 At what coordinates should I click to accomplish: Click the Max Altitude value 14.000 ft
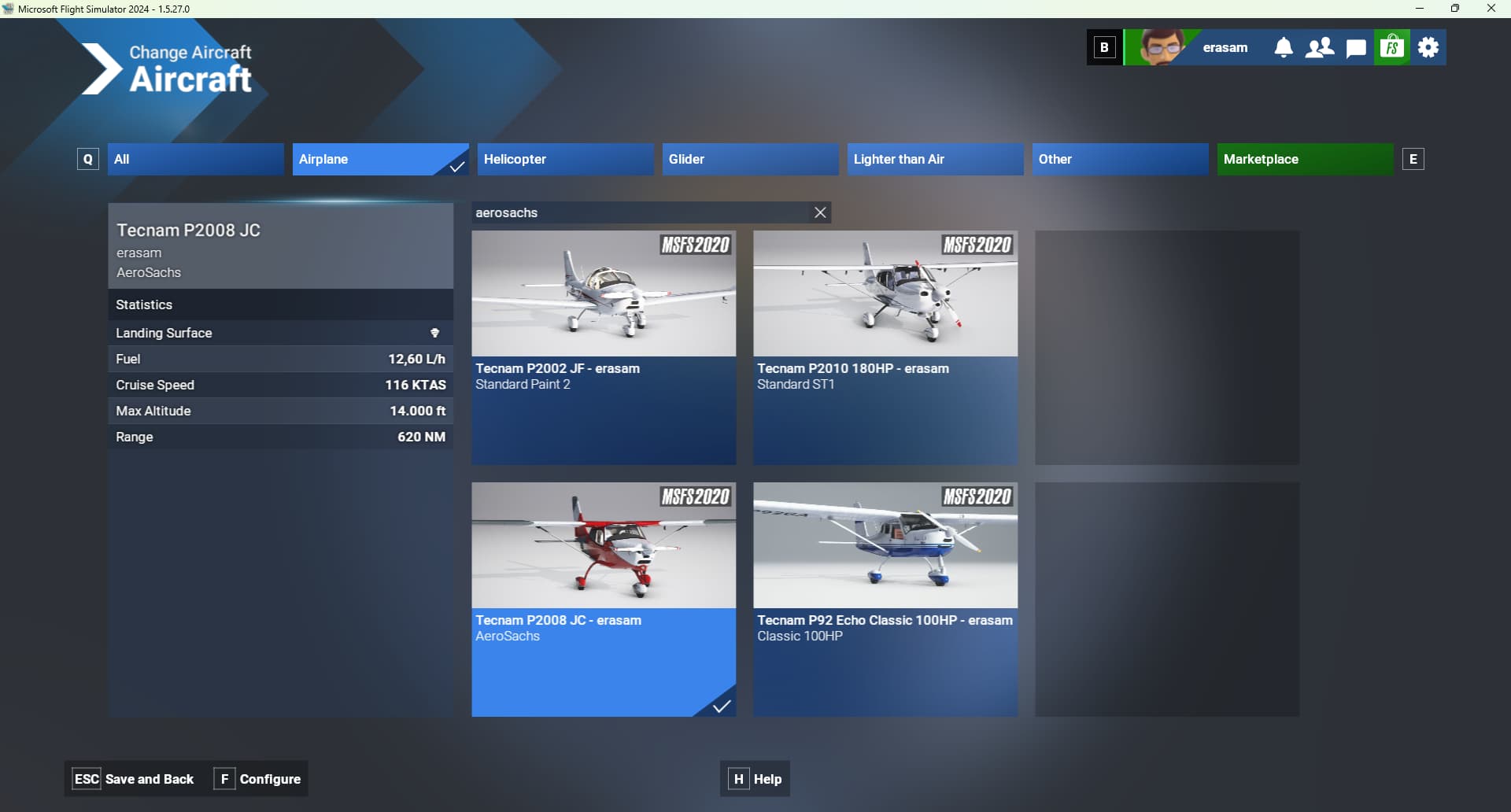click(418, 411)
